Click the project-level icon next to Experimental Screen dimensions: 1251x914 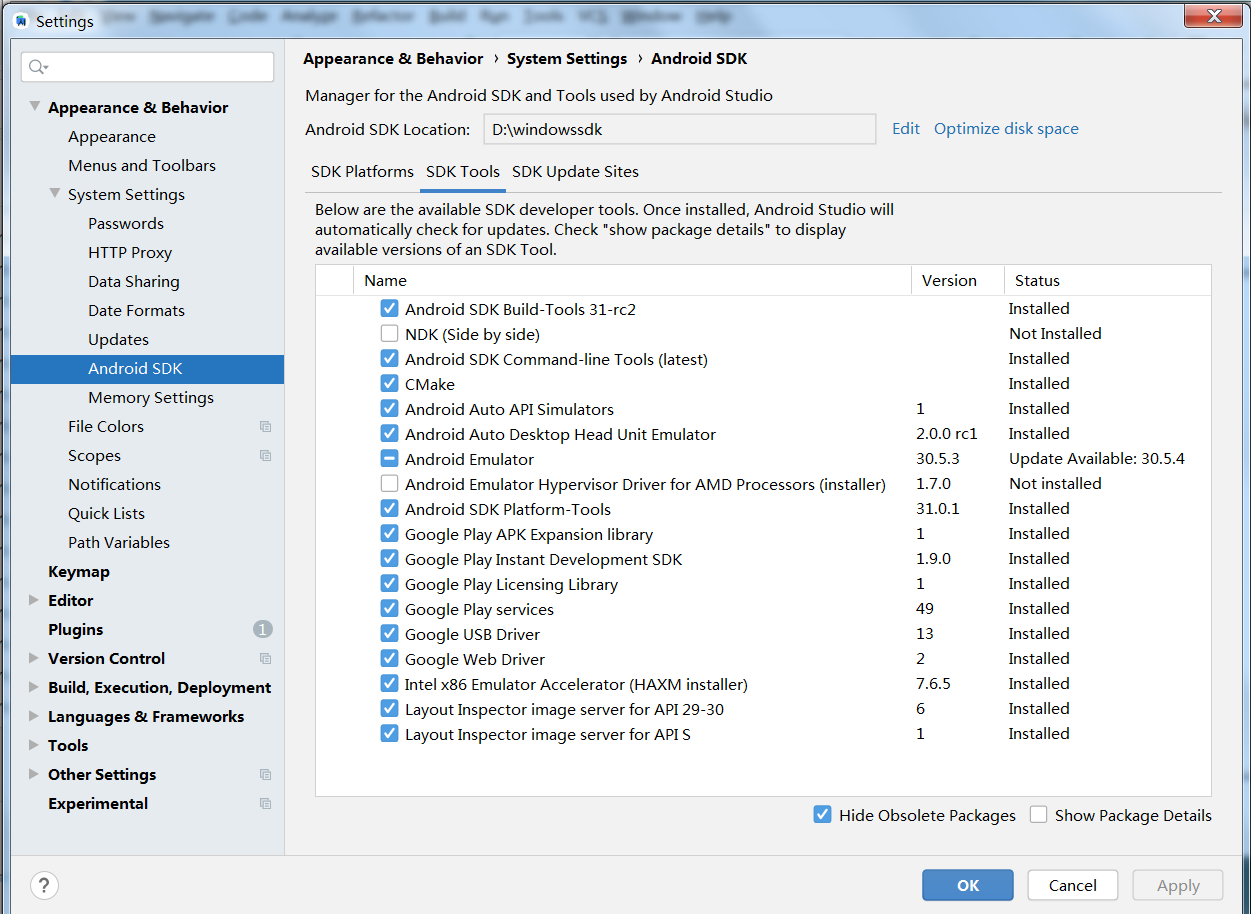point(265,804)
